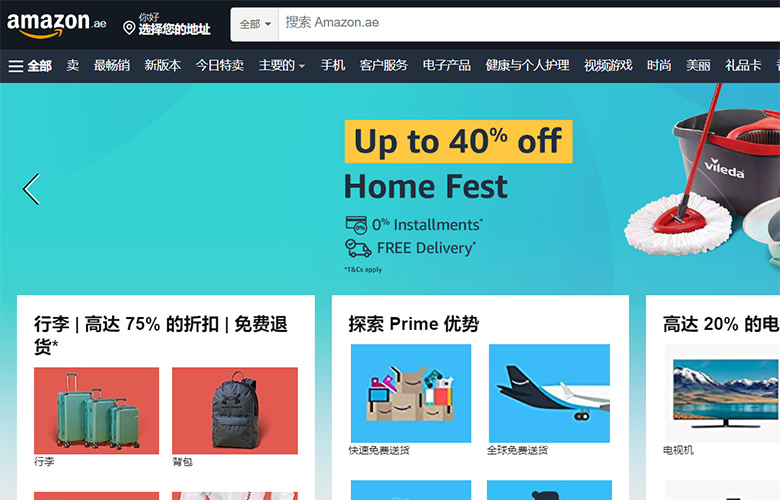Click the 0% Installments card icon

(356, 225)
